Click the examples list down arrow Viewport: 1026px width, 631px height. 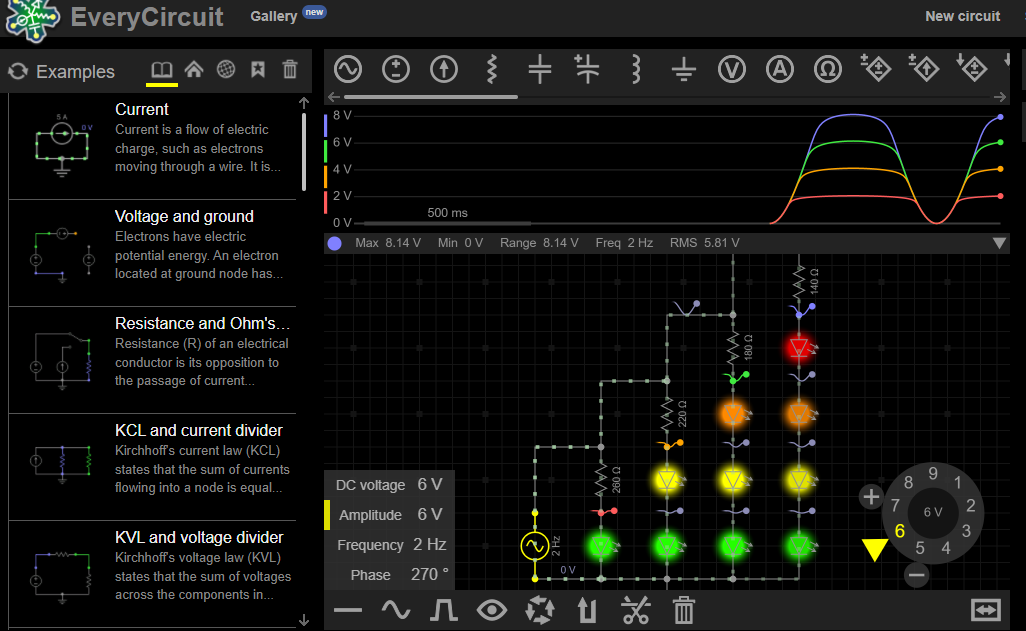pyautogui.click(x=304, y=619)
